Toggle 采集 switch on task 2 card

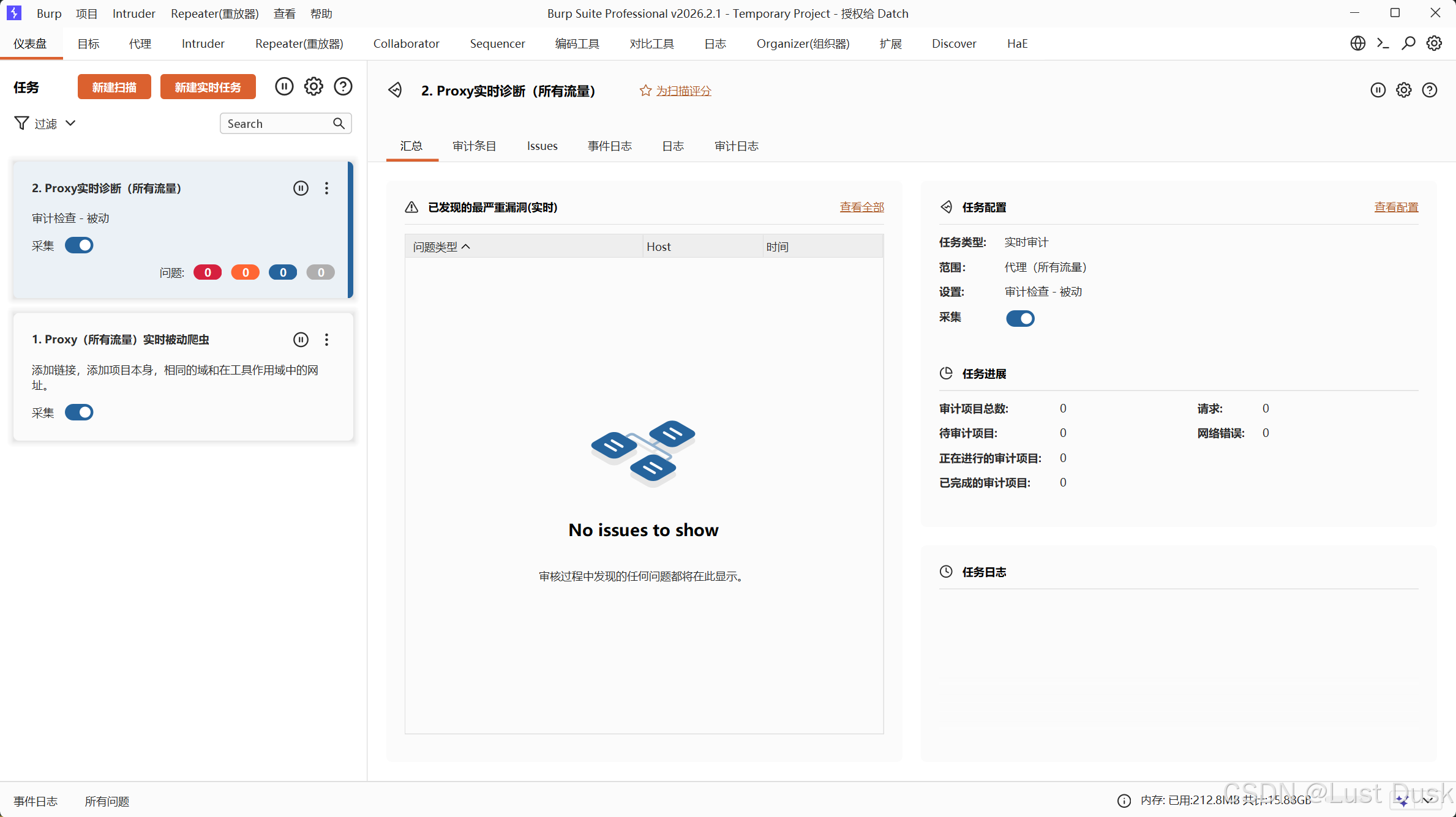[79, 245]
